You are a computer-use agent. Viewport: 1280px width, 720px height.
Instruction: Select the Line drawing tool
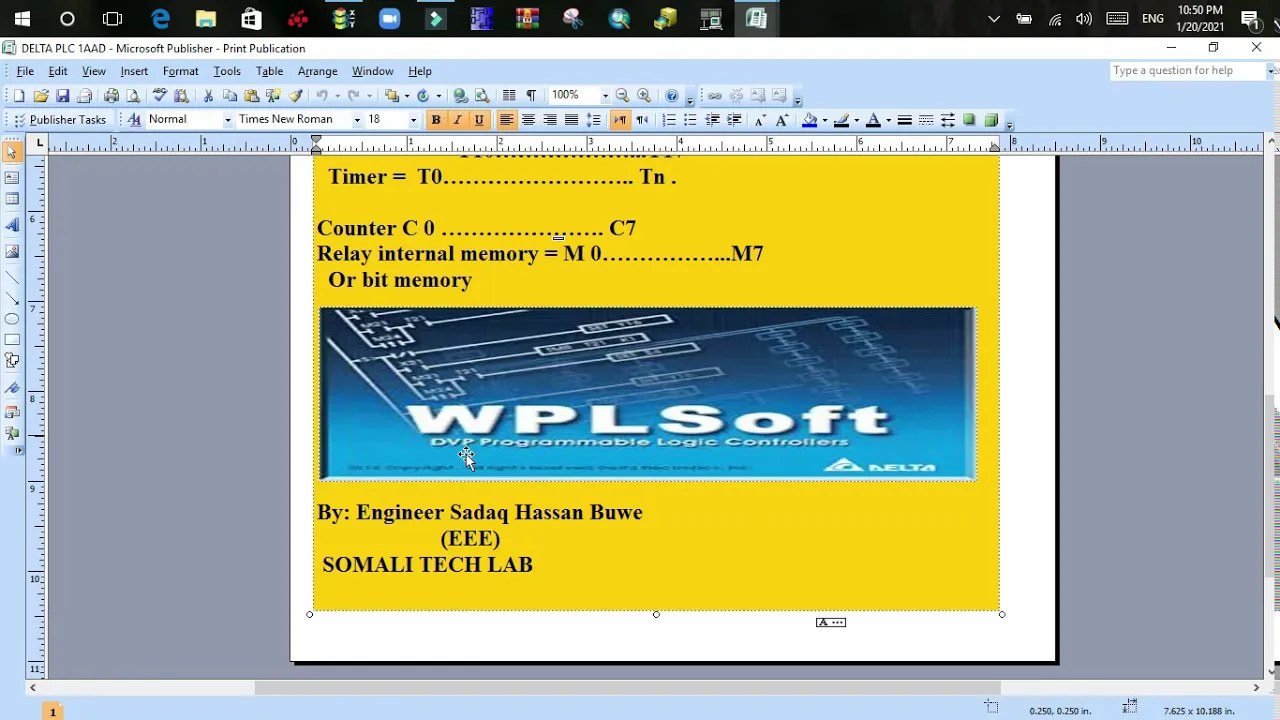pyautogui.click(x=12, y=276)
